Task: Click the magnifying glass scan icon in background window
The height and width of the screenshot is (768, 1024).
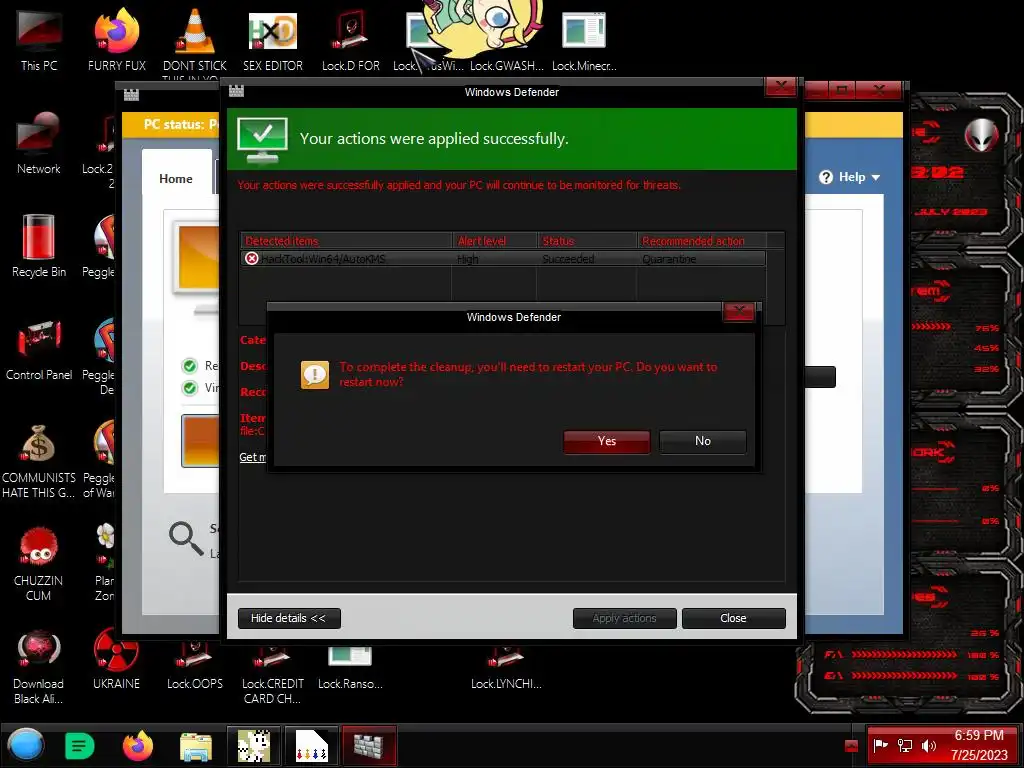Action: [x=186, y=539]
